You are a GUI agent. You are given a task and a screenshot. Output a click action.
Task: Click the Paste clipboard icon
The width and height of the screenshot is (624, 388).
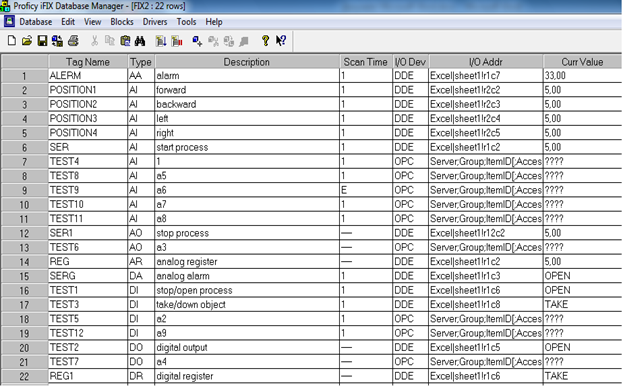[x=125, y=41]
